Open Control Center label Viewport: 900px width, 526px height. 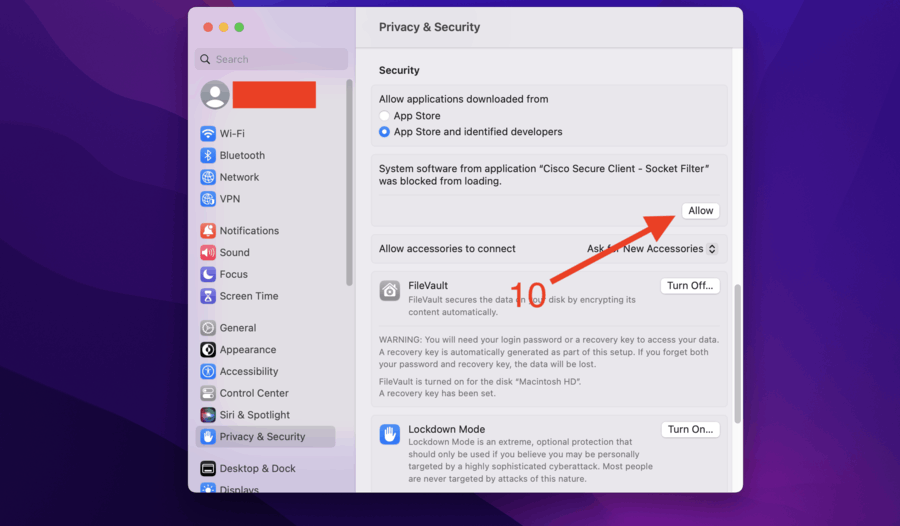tap(254, 393)
